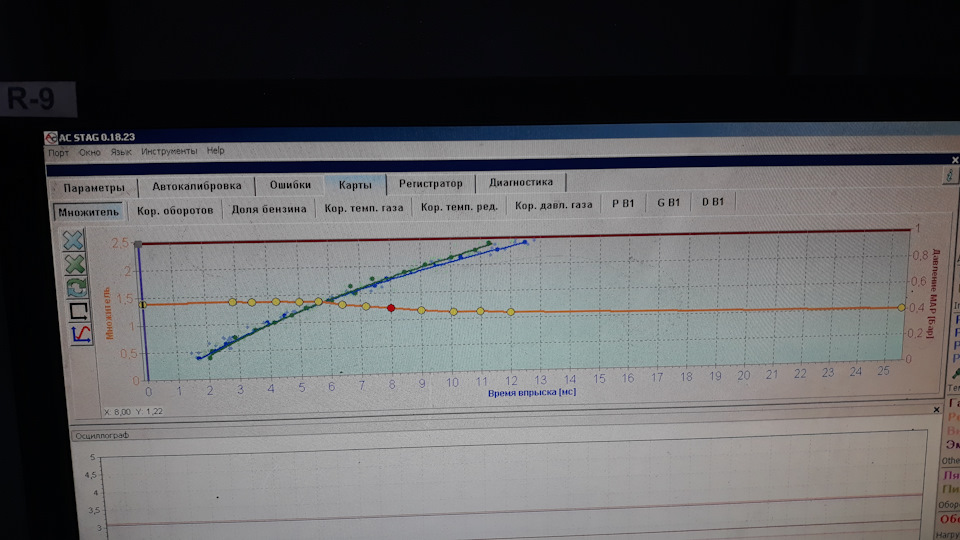
Task: Open the Диагностика tab
Action: 520,182
